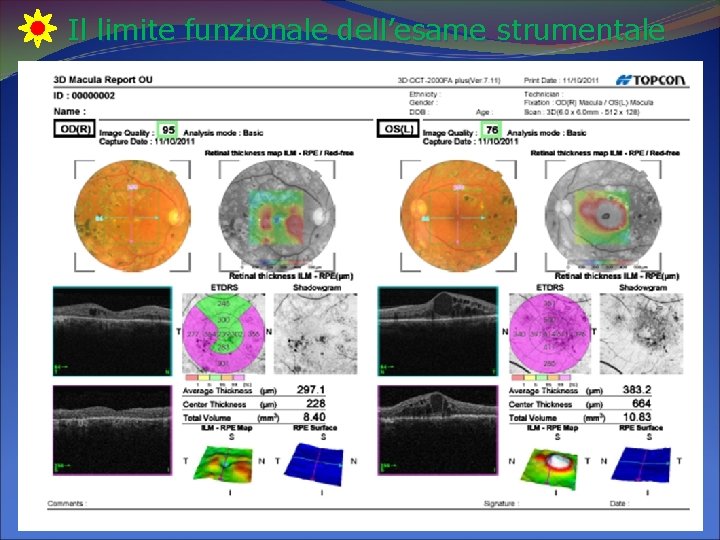This screenshot has width=720, height=540.
Task: Click the 'Date :' field at report bottom
Action: (x=619, y=503)
